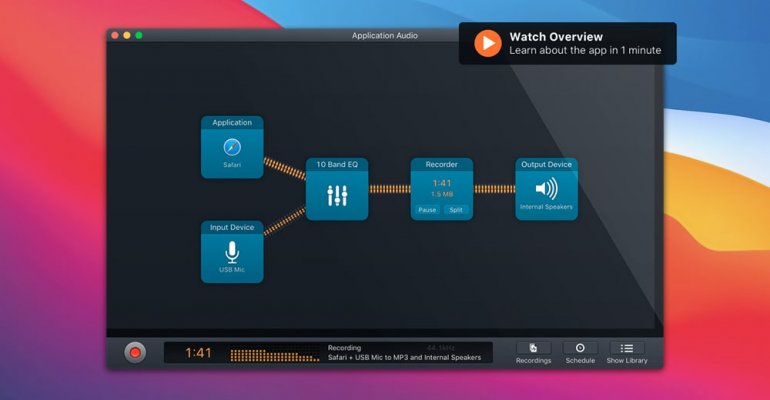
Task: Click the Application Audio window title
Action: 385,35
